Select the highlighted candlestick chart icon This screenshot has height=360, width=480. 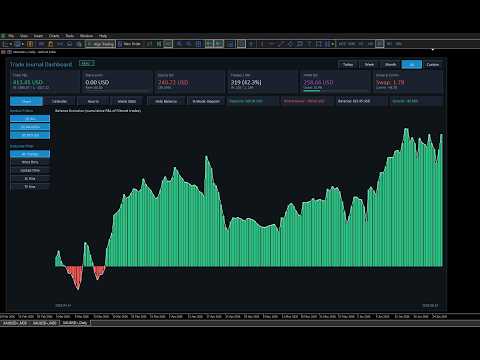[168, 44]
